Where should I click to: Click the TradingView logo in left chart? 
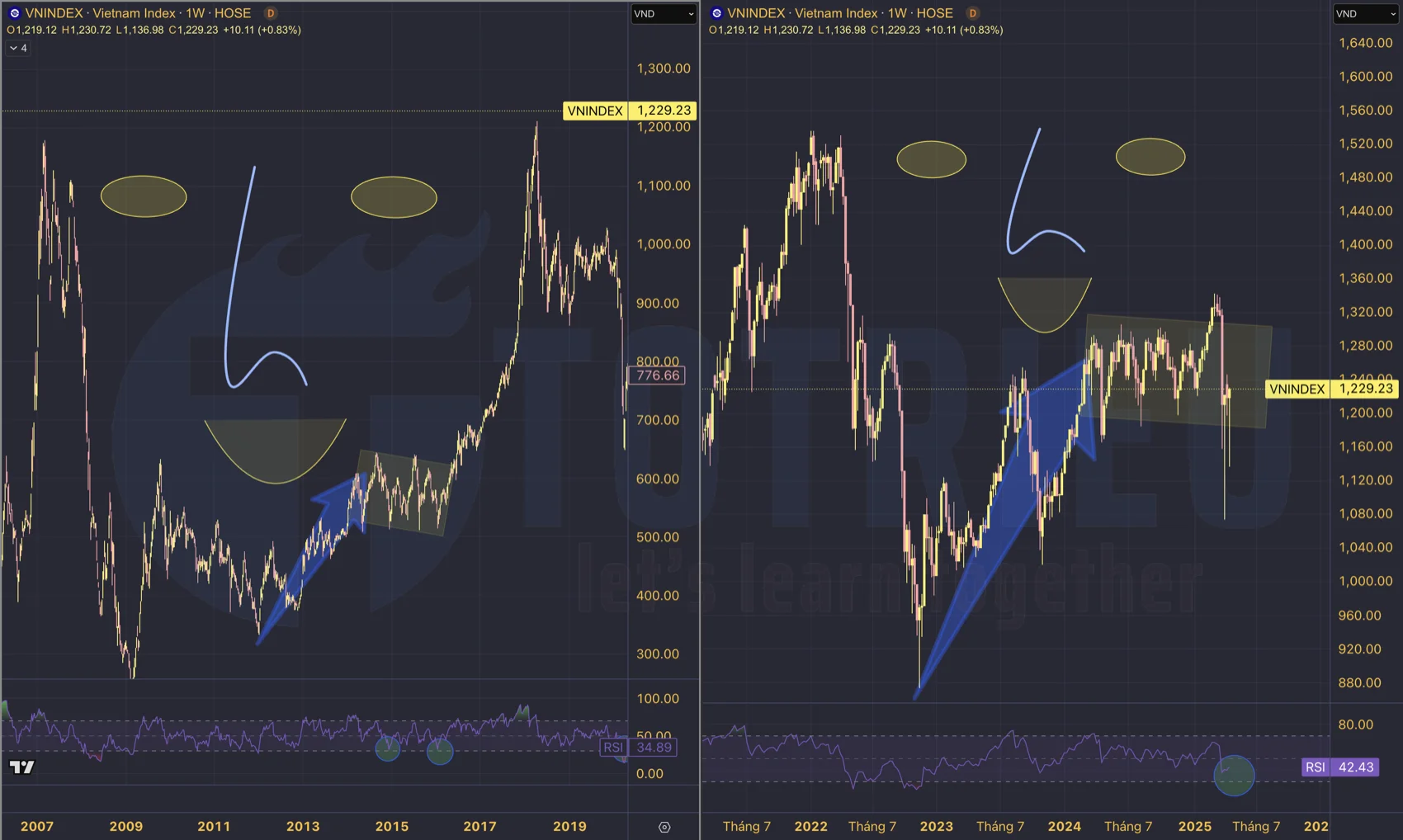pyautogui.click(x=22, y=767)
